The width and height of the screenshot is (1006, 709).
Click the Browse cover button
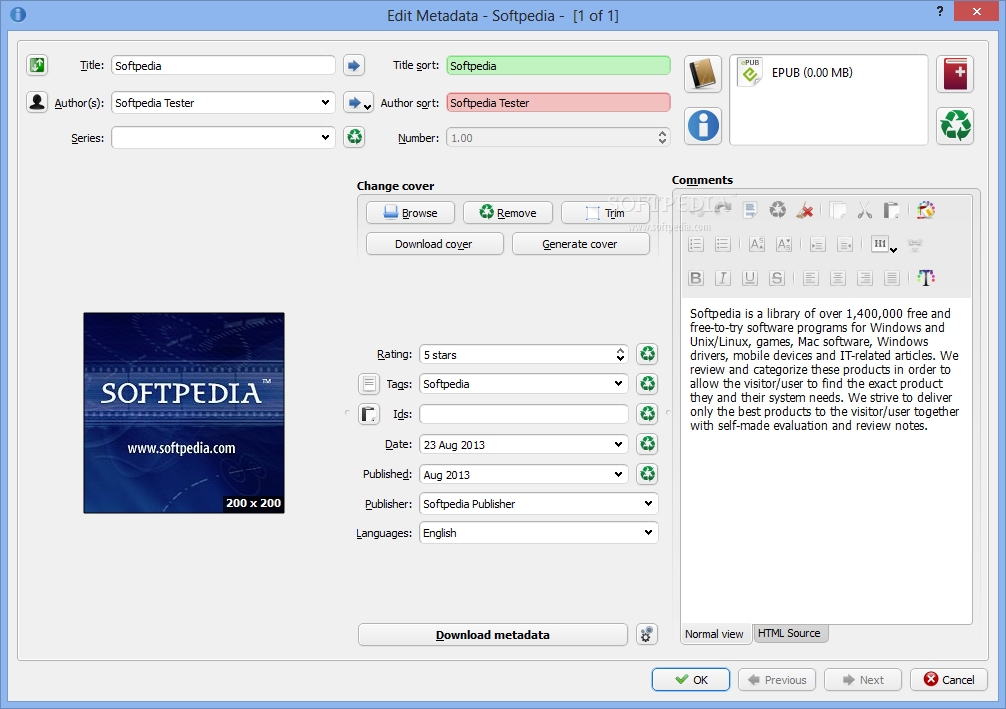tap(411, 212)
